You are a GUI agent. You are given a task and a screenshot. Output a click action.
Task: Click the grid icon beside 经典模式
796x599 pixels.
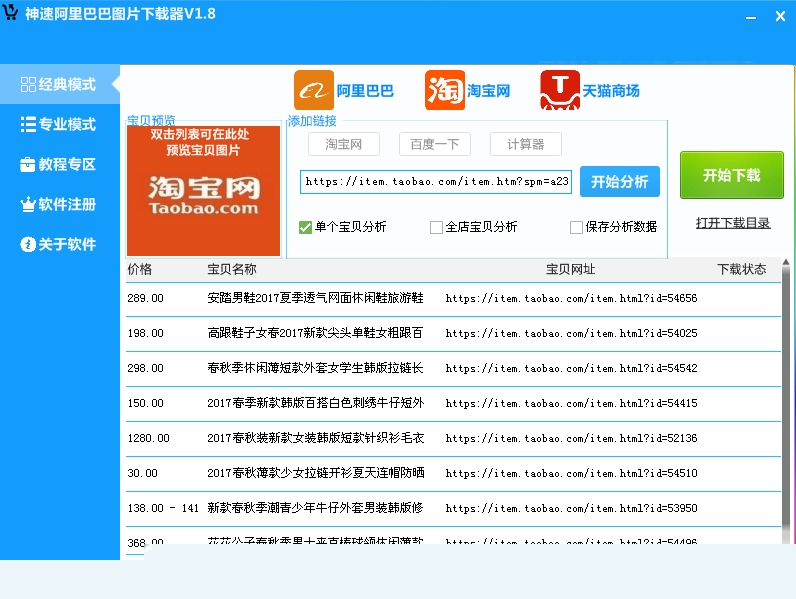coord(28,84)
